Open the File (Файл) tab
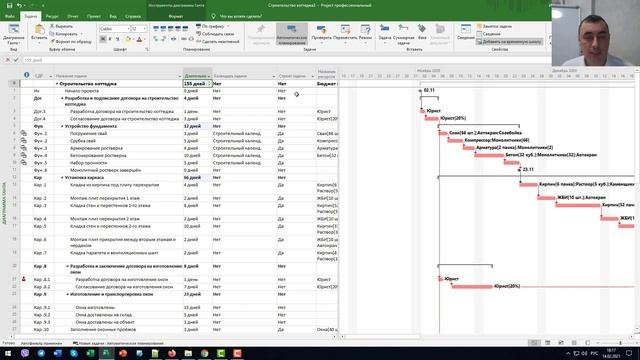This screenshot has width=640, height=360. point(10,16)
